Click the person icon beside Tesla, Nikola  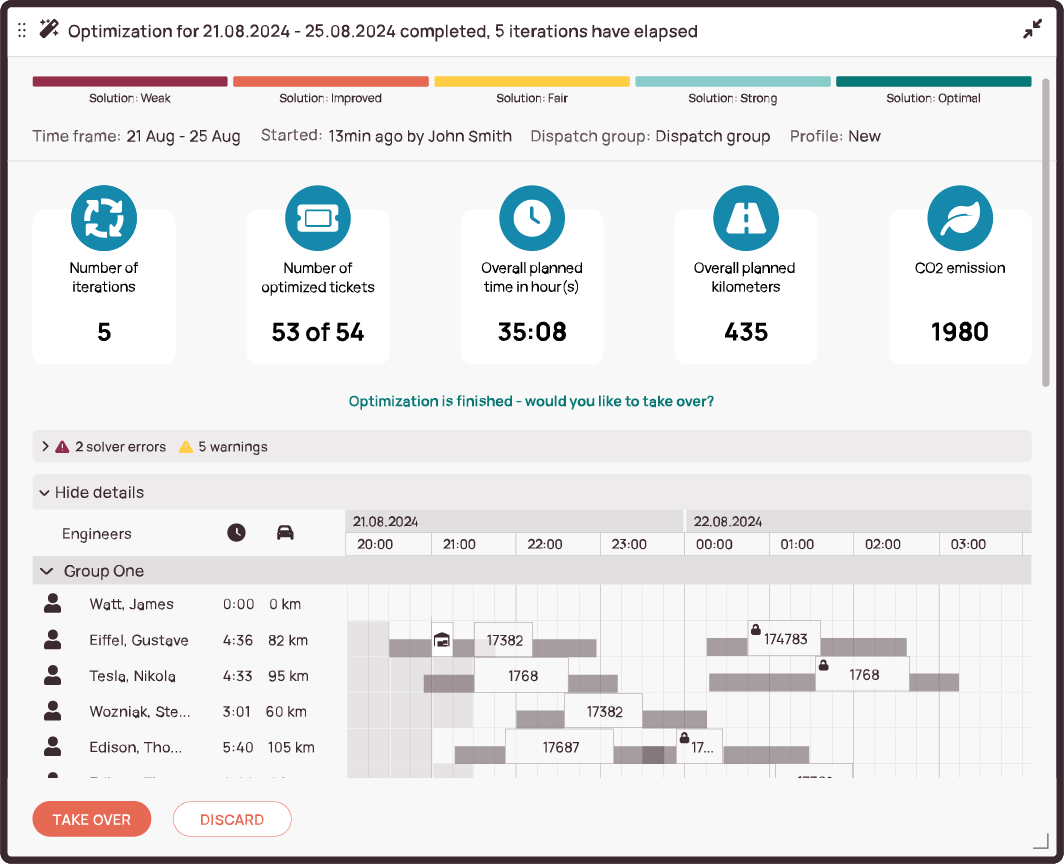53,676
